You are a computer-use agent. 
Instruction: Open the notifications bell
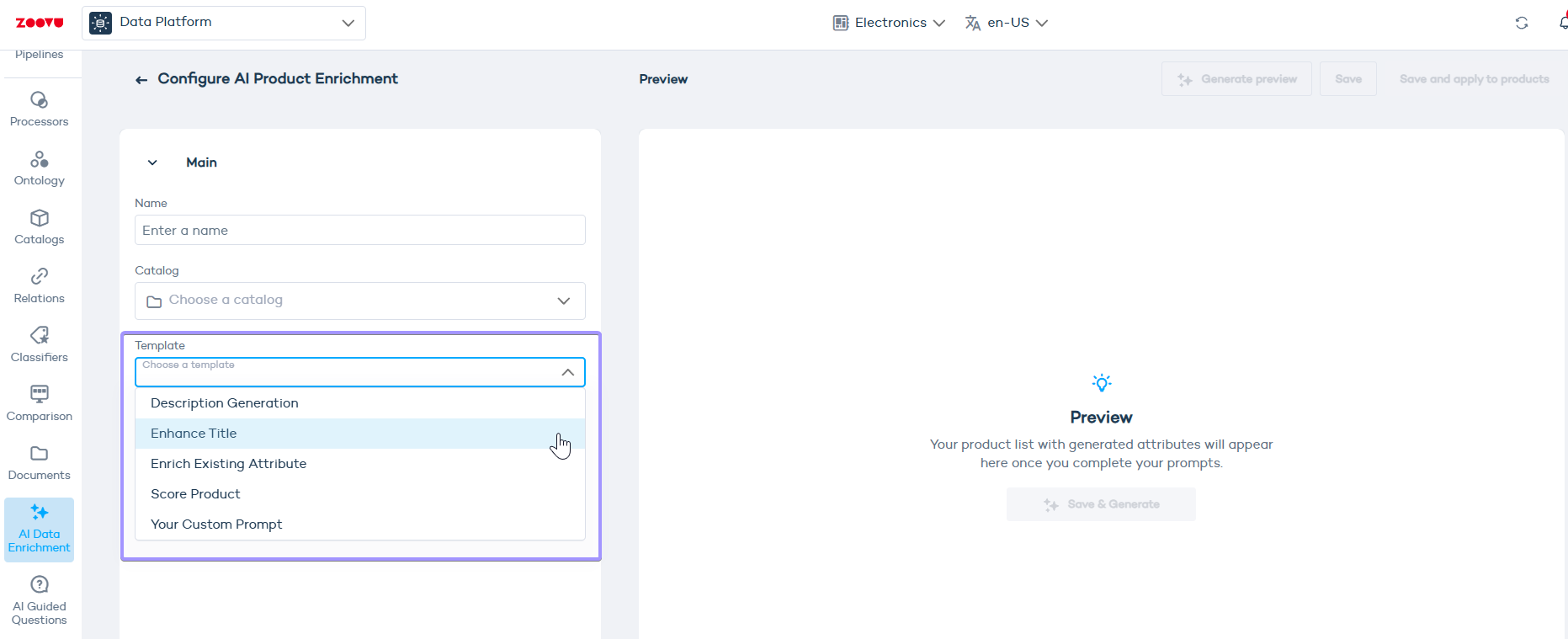coord(1562,23)
